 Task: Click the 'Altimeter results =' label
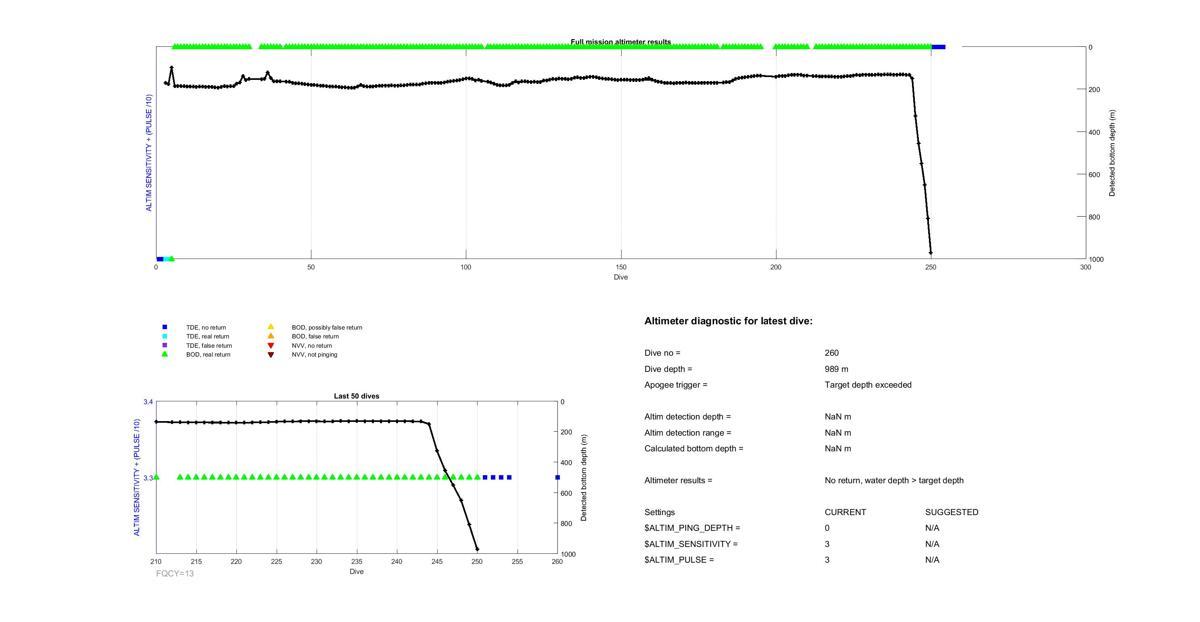point(679,481)
